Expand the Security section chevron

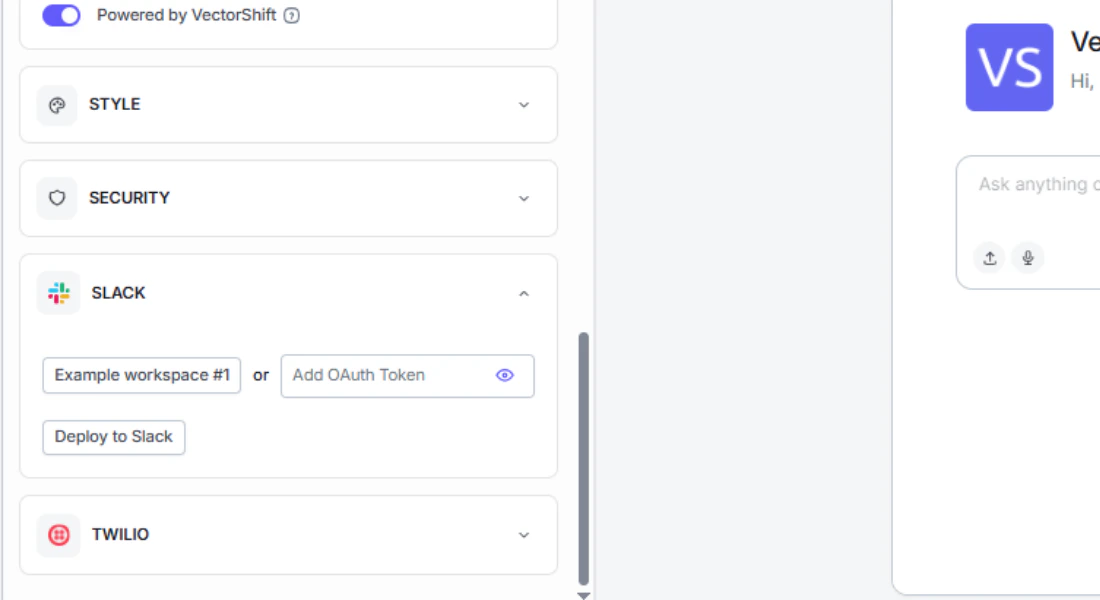pos(524,199)
